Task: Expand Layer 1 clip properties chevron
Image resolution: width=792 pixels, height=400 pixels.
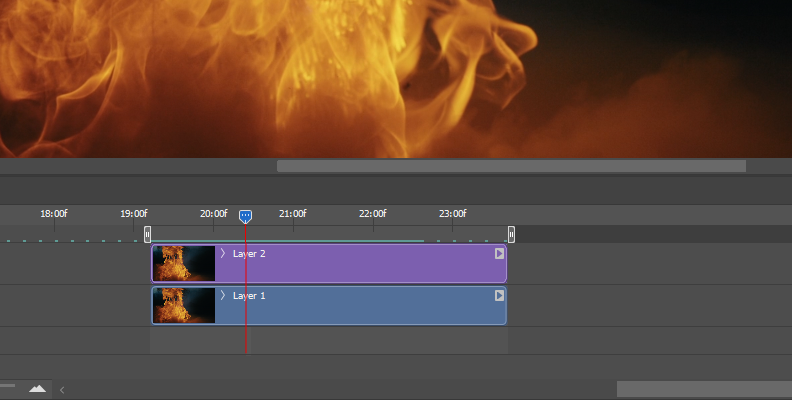Action: [x=223, y=296]
